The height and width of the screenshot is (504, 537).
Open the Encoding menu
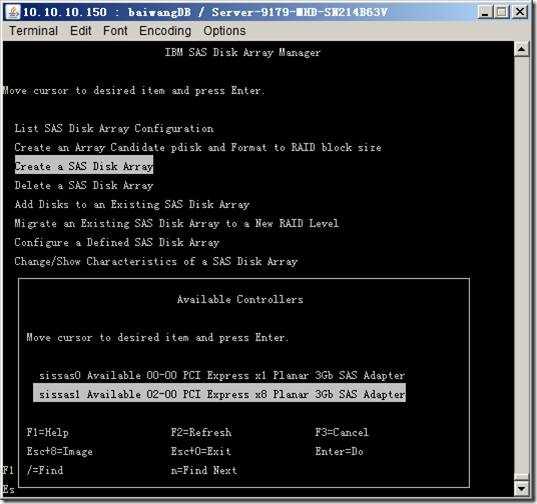point(165,31)
